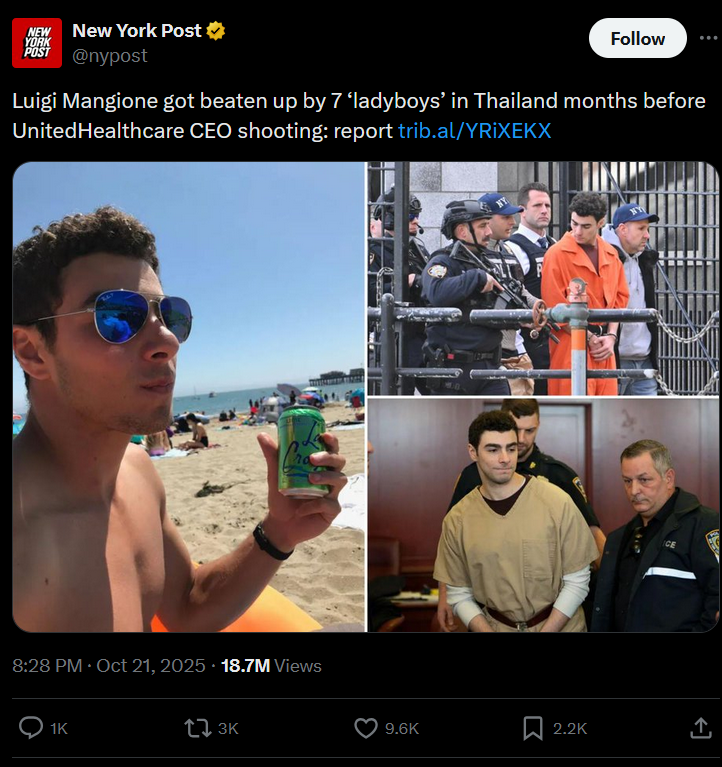Open the beach selfie photo

click(x=189, y=397)
